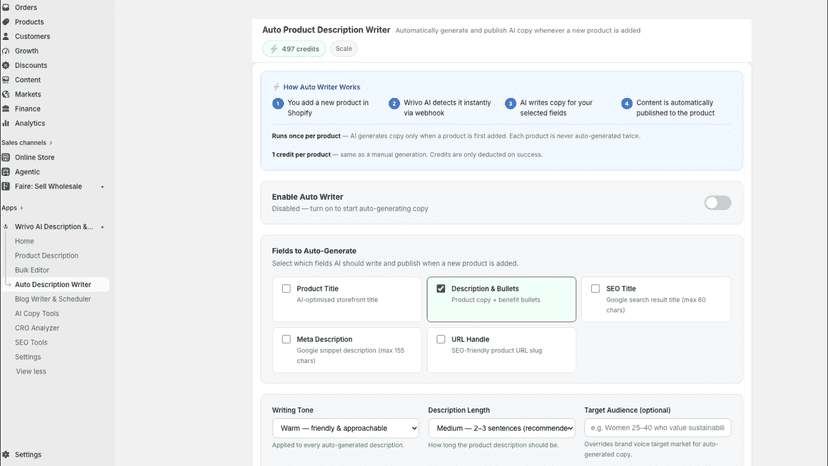The width and height of the screenshot is (828, 466).
Task: Click the 497 credits badge
Action: click(294, 49)
